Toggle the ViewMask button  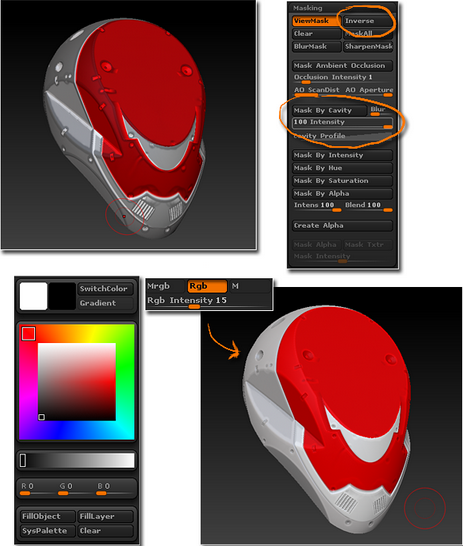coord(316,21)
